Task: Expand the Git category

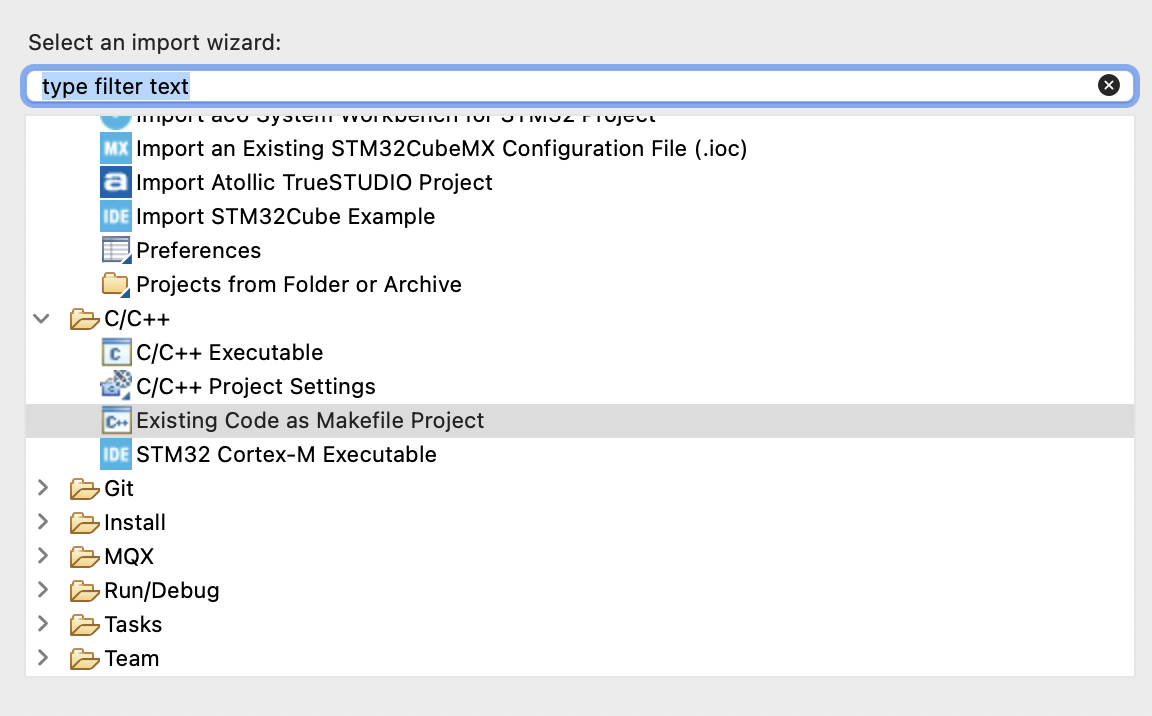Action: coord(41,488)
